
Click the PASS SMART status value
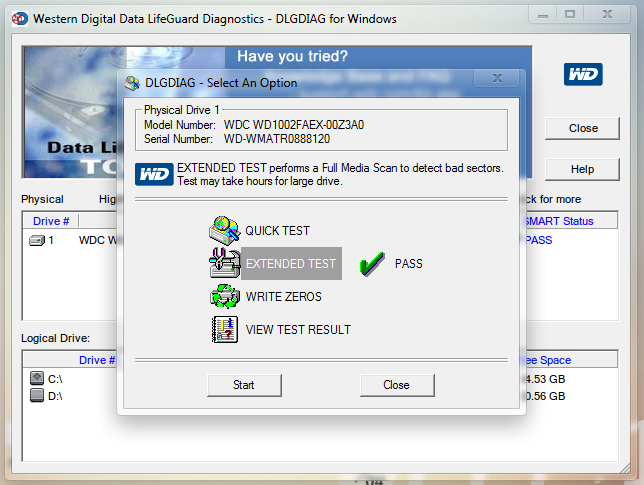(x=539, y=240)
